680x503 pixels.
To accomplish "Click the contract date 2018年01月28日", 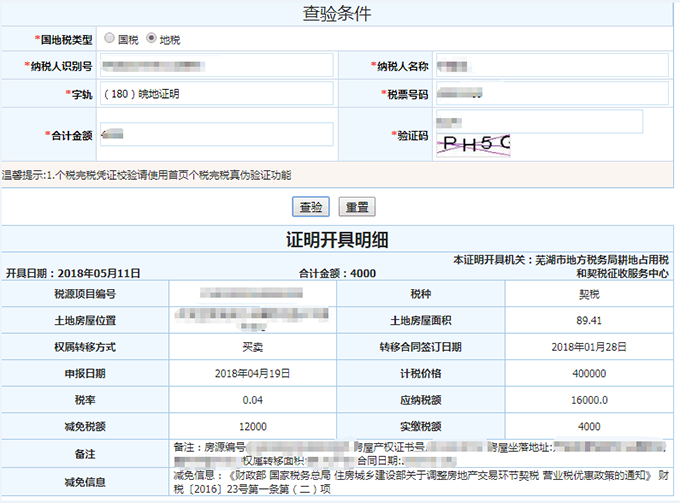I will click(588, 347).
